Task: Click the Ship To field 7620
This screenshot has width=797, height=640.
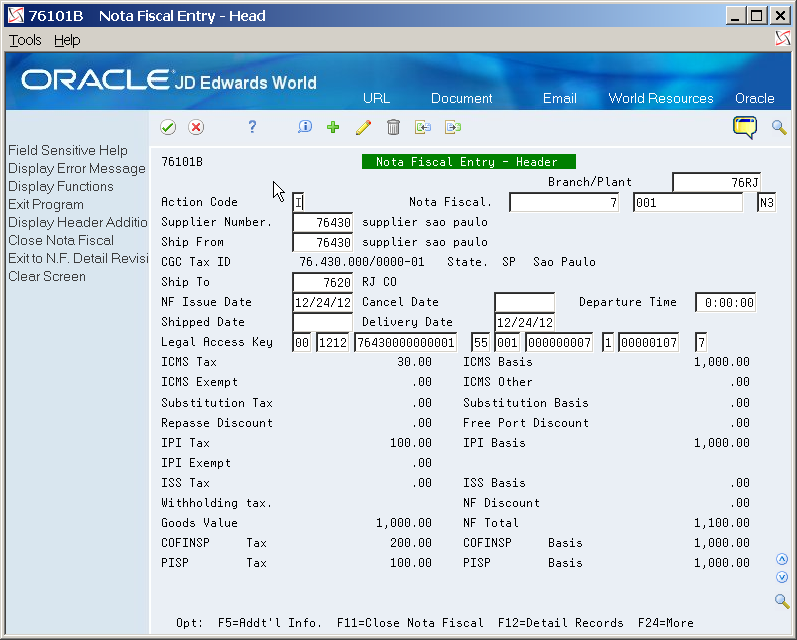Action: [x=323, y=282]
